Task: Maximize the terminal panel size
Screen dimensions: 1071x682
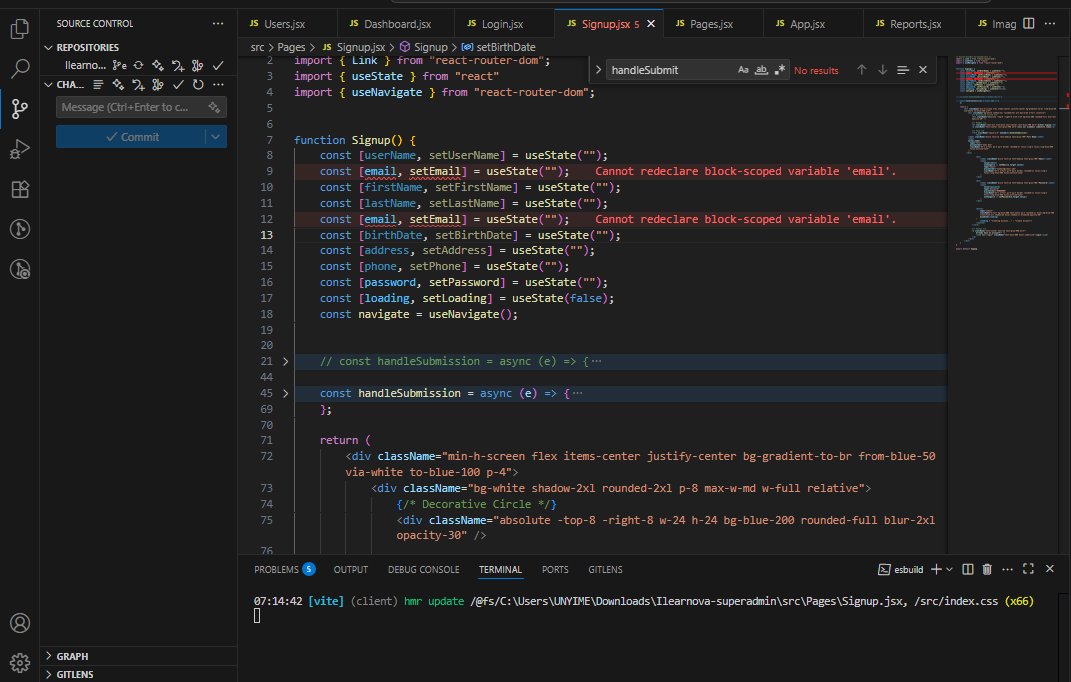Action: click(x=1029, y=569)
